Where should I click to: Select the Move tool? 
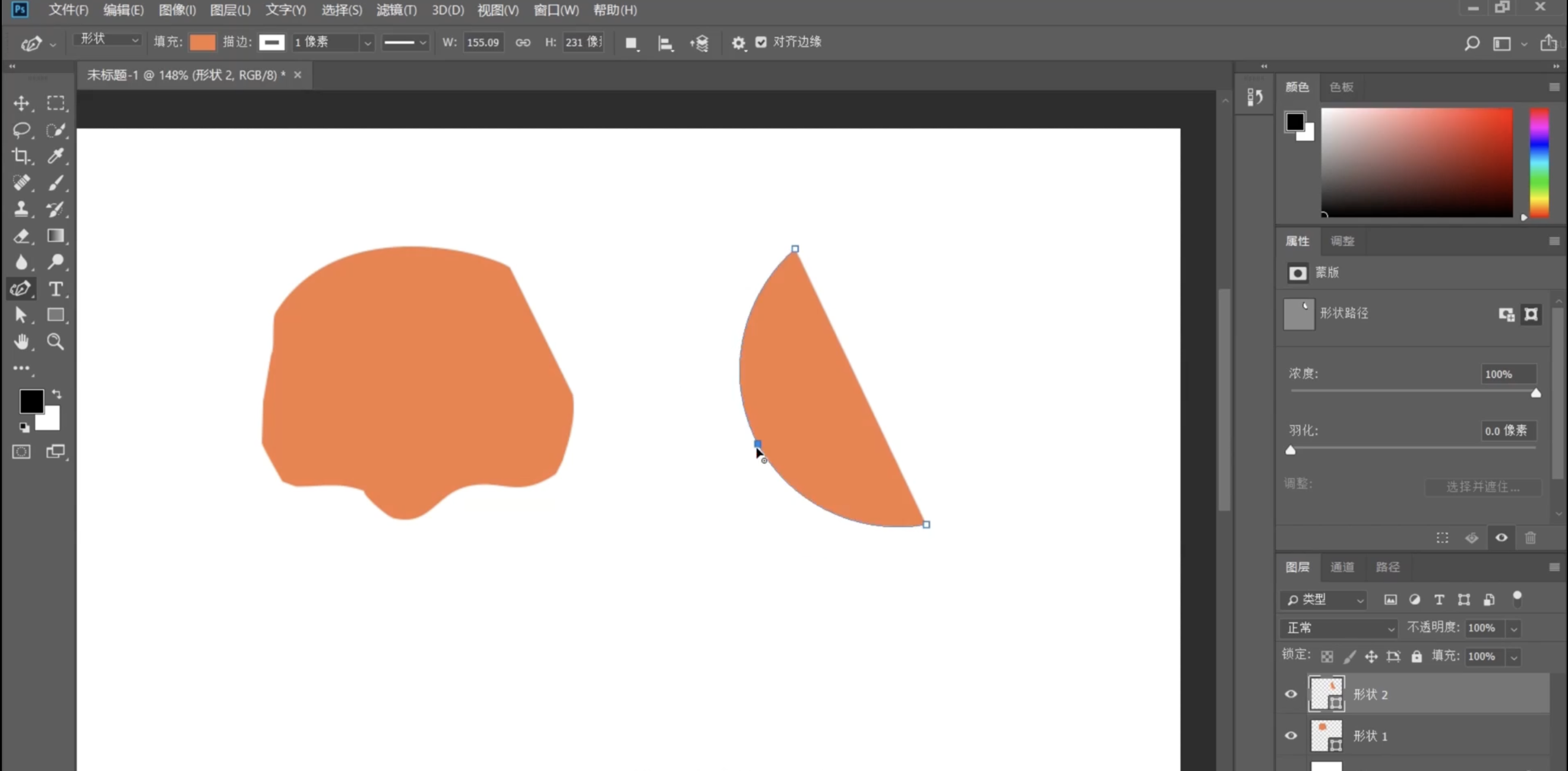tap(21, 103)
